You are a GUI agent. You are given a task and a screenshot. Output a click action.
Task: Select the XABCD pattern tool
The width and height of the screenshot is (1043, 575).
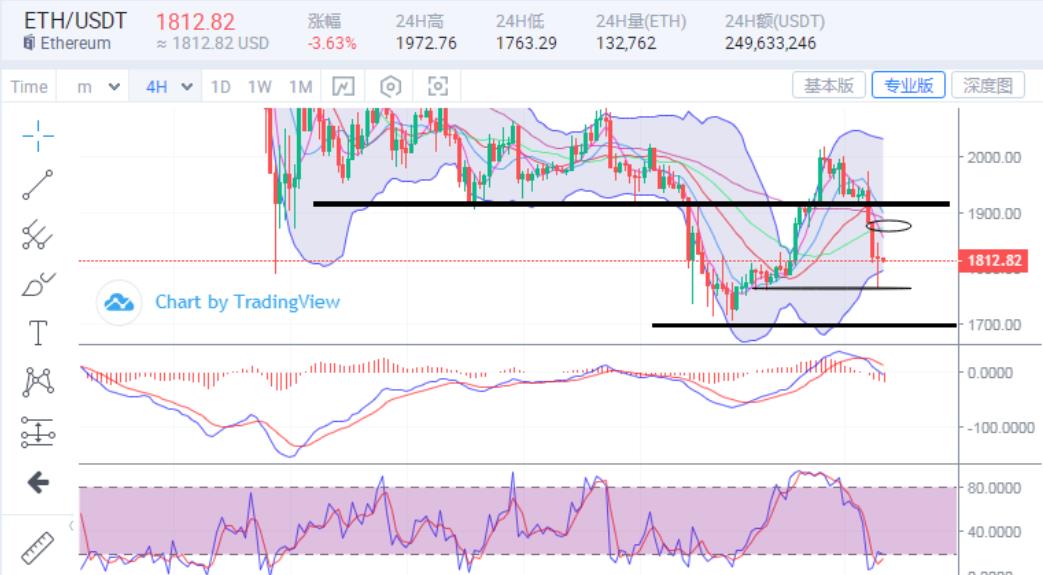coord(38,382)
